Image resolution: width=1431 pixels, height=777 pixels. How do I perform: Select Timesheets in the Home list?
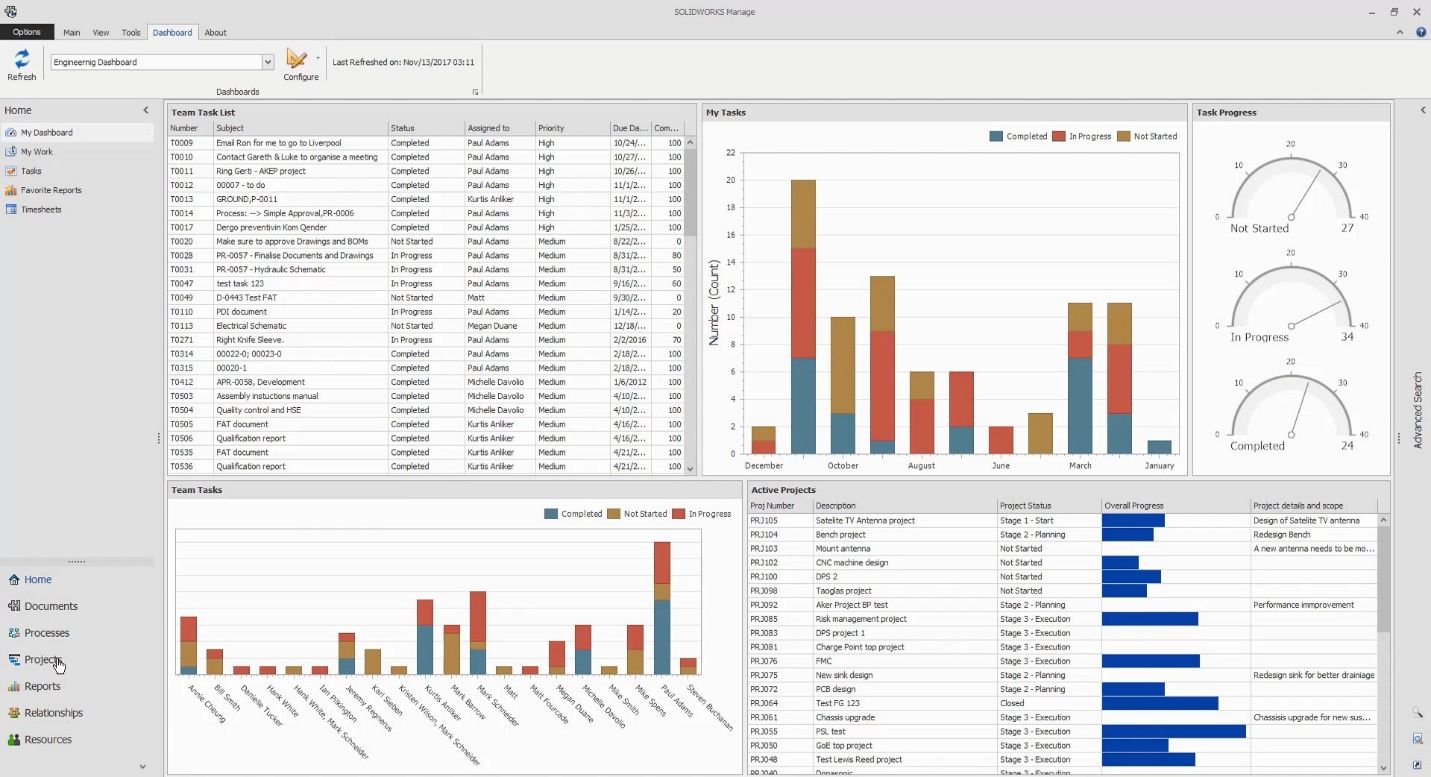pyautogui.click(x=41, y=209)
